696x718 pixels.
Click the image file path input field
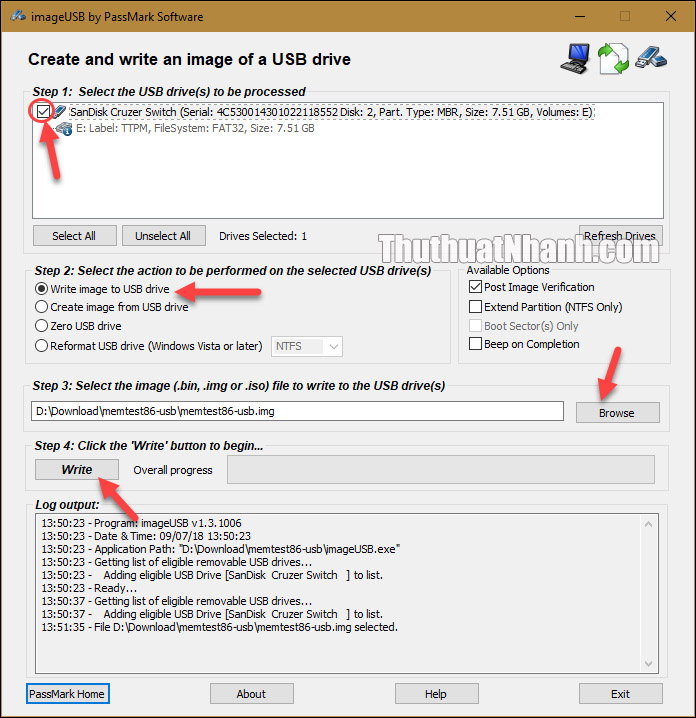coord(298,411)
